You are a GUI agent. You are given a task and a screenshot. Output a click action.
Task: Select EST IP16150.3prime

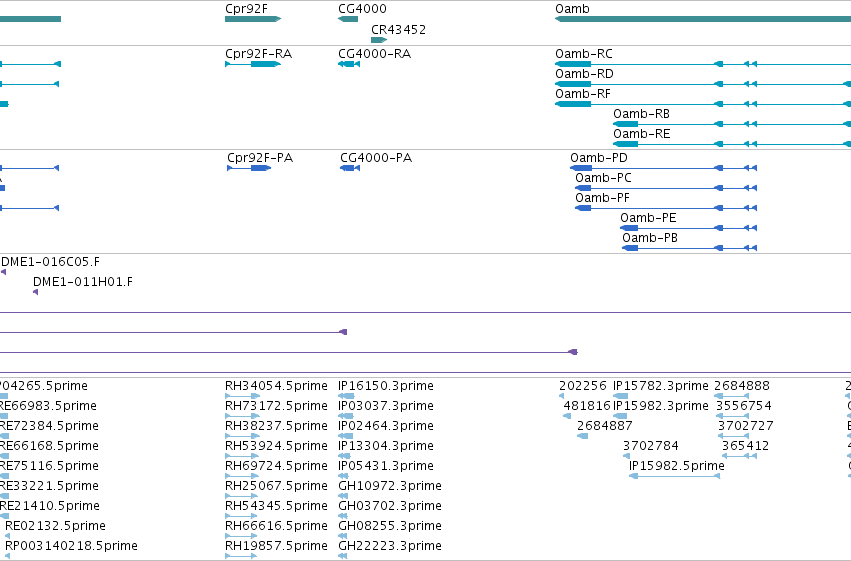[x=386, y=386]
